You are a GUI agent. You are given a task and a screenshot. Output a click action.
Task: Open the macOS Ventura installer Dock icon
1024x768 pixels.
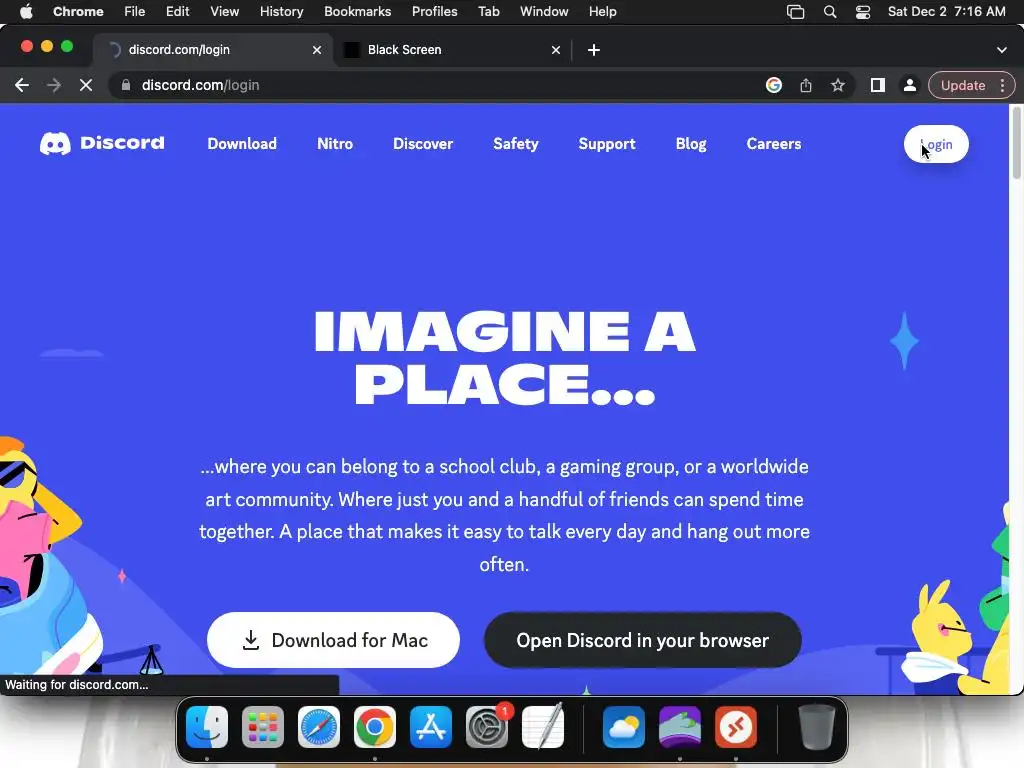pos(680,727)
